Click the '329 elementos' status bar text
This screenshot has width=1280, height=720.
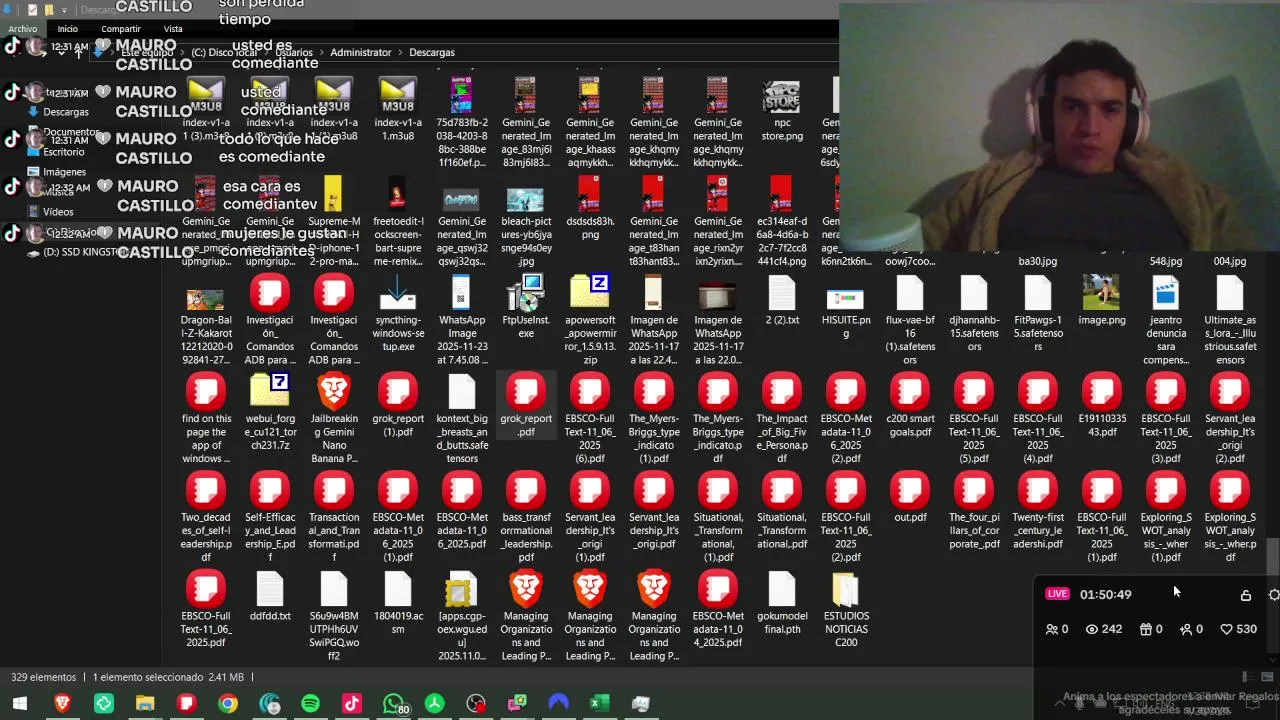click(x=43, y=677)
